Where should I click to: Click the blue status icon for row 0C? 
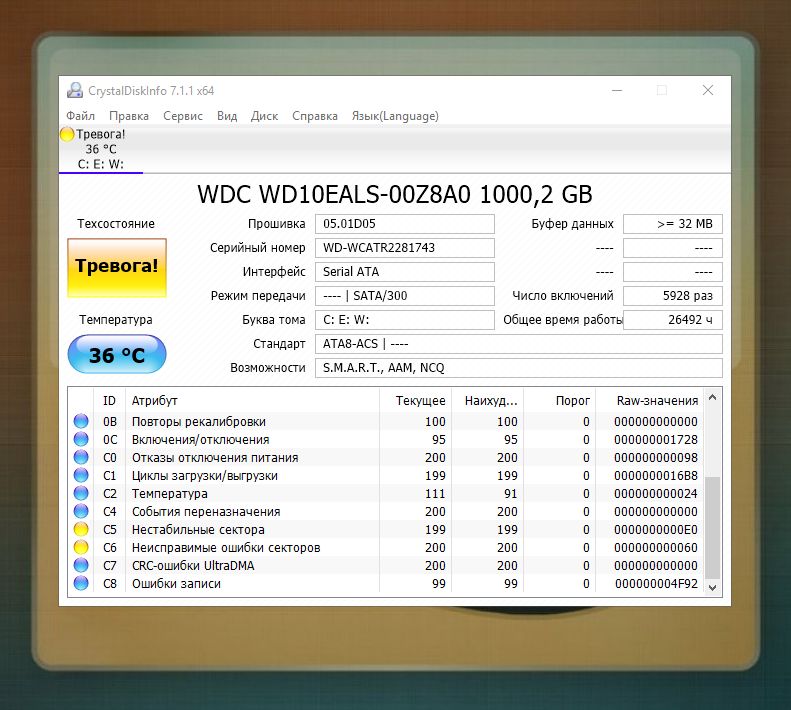pyautogui.click(x=81, y=440)
